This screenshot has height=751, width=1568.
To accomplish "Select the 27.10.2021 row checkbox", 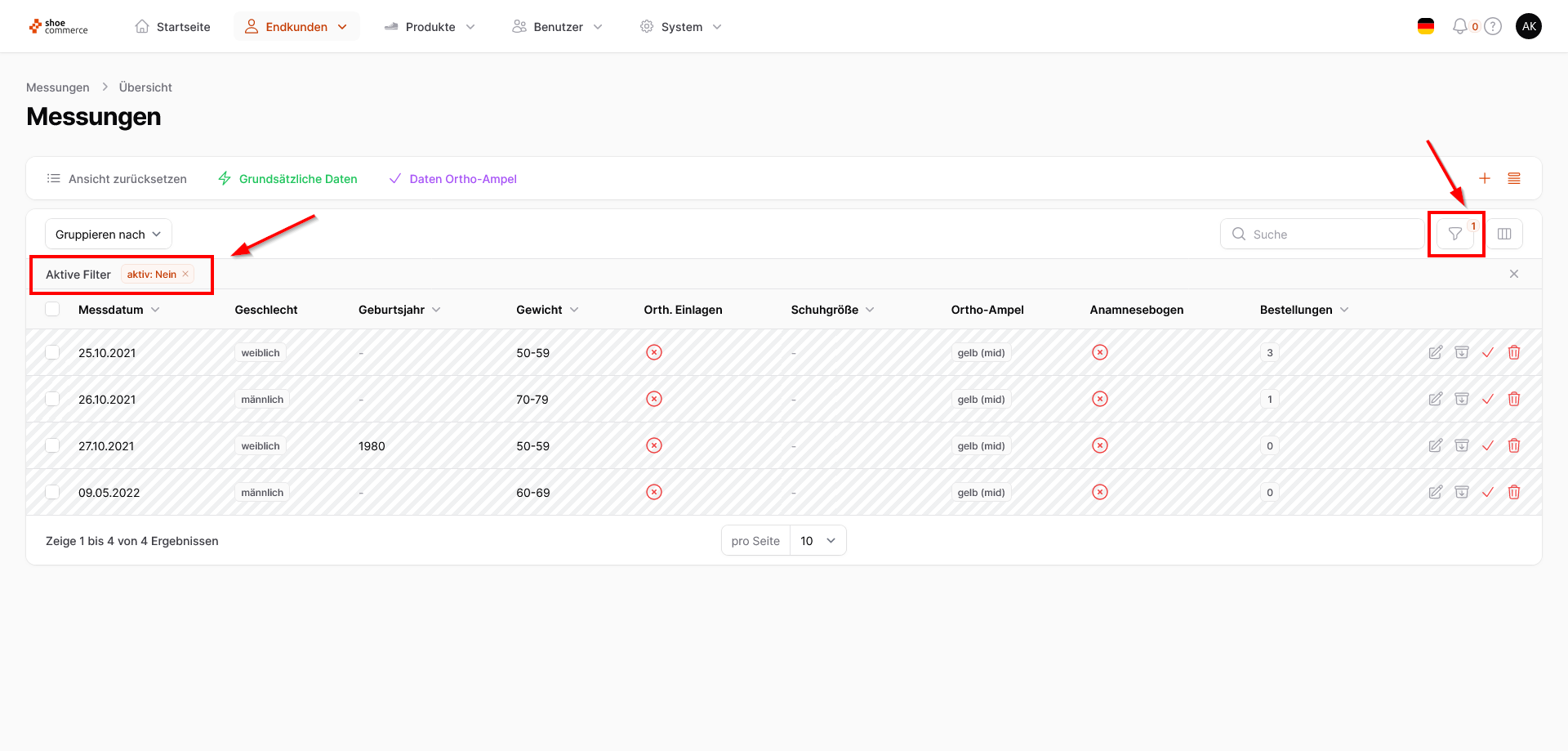I will (53, 446).
